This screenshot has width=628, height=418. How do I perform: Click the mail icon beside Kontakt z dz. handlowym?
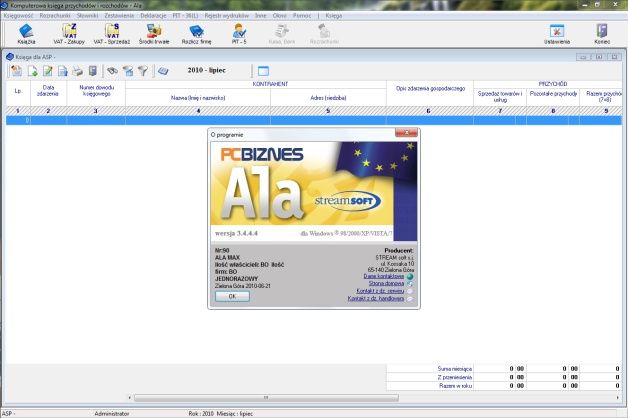pyautogui.click(x=410, y=299)
